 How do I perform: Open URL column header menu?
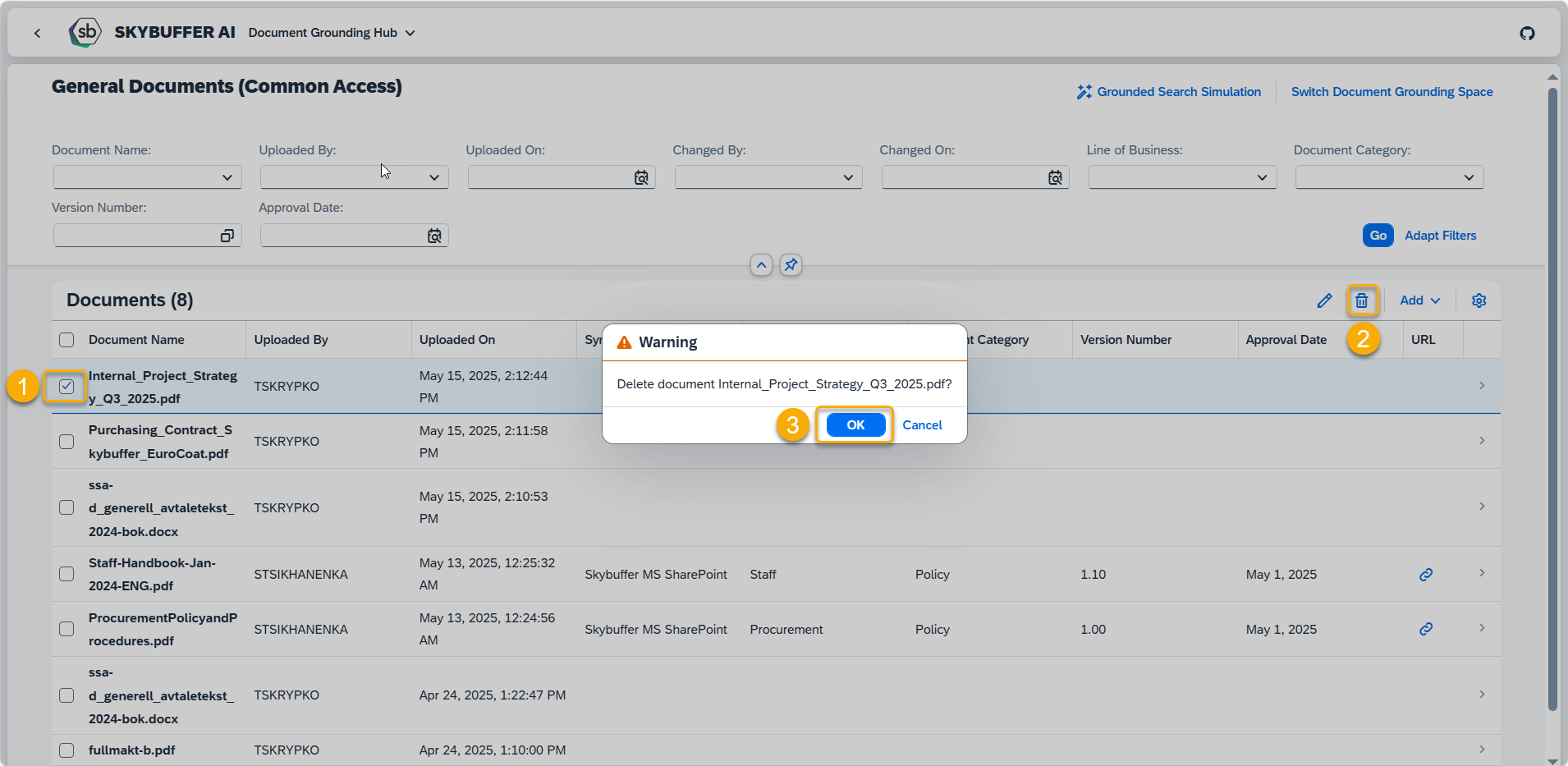click(1424, 340)
